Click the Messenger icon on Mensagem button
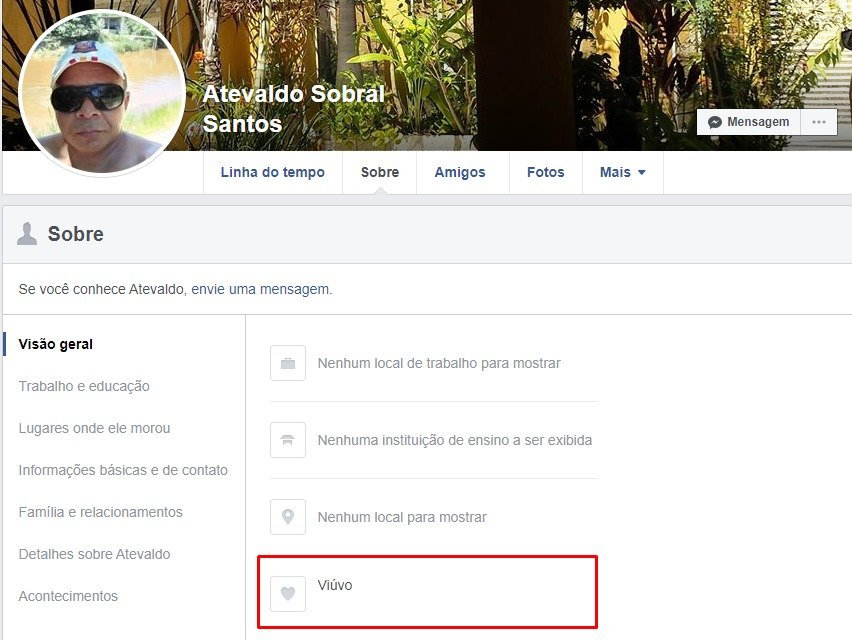Screen dimensions: 852x640 715,122
